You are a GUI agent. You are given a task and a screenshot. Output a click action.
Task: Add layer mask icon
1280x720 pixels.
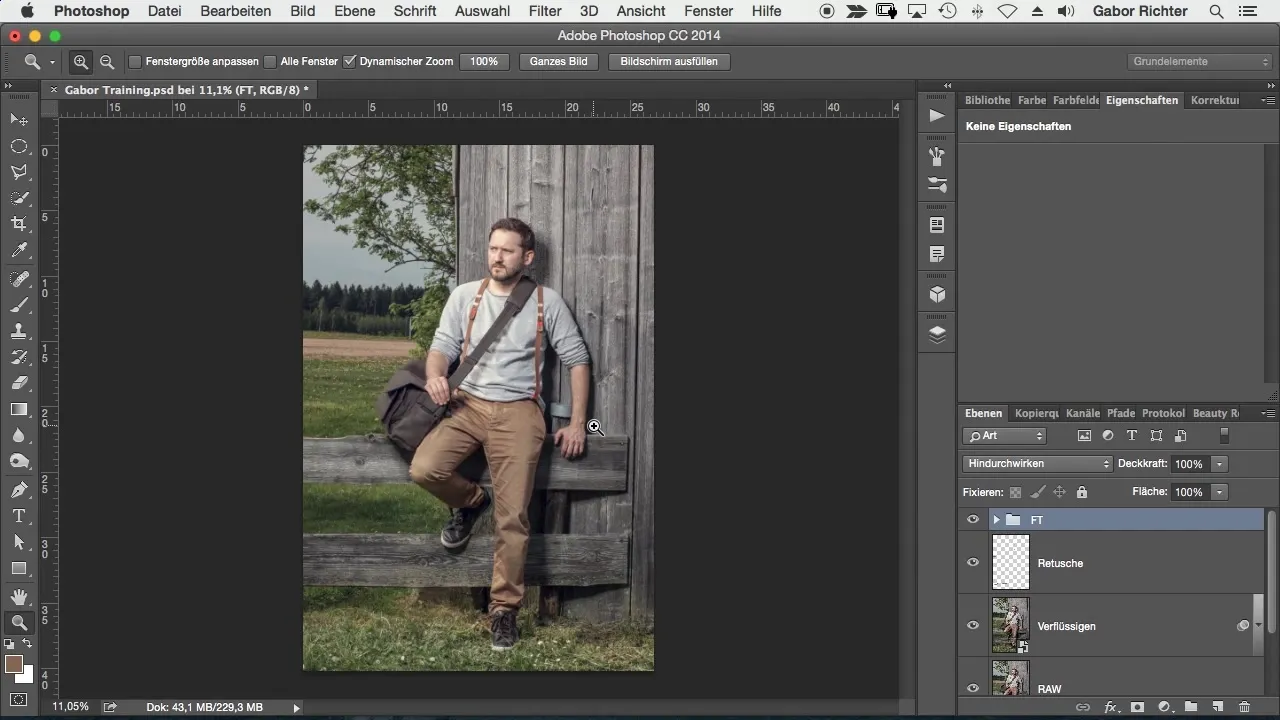(1137, 707)
